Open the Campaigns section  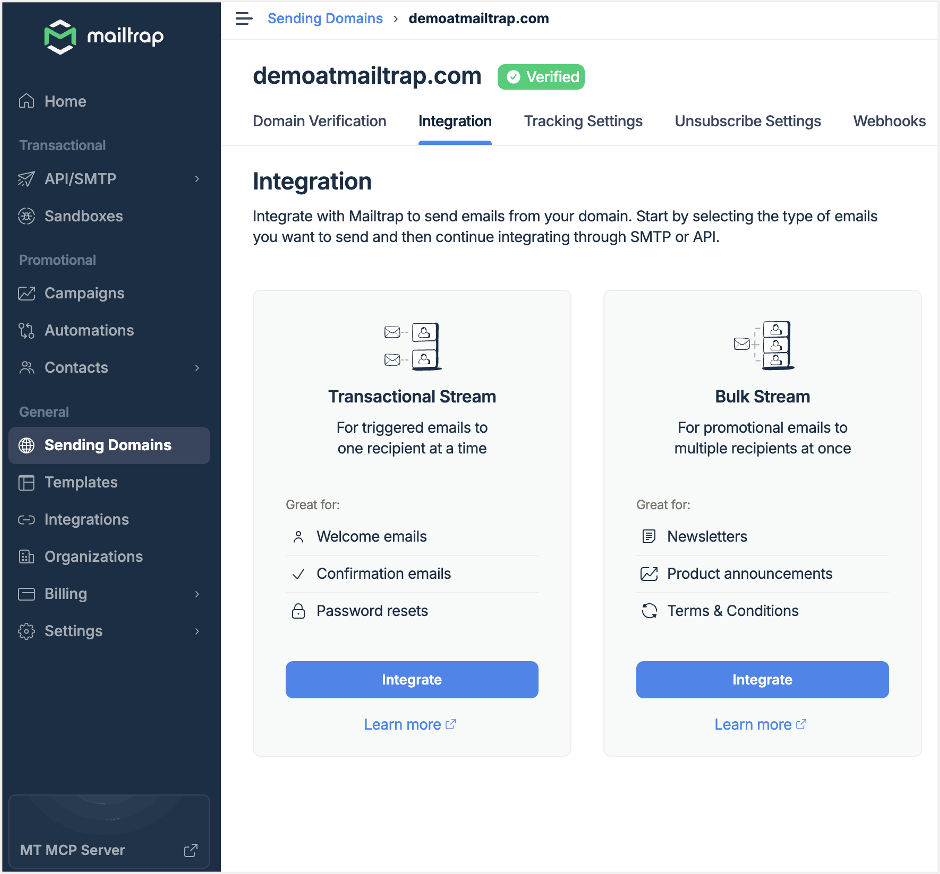[x=85, y=293]
